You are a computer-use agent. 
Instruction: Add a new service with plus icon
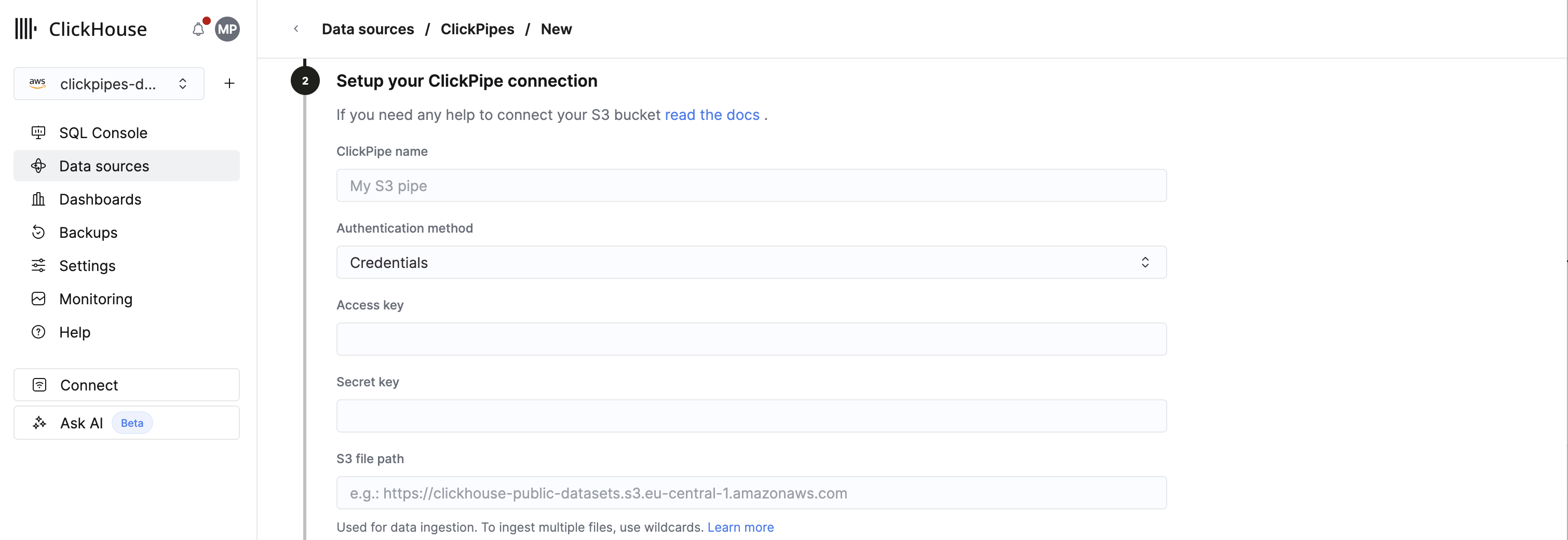229,84
